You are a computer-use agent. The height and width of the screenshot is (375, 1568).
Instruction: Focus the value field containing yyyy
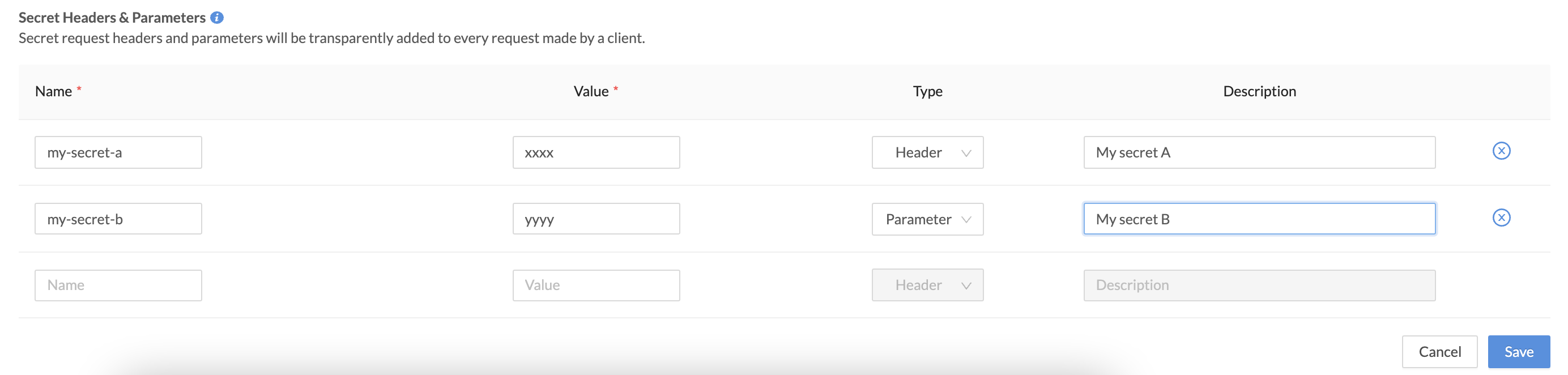point(596,219)
